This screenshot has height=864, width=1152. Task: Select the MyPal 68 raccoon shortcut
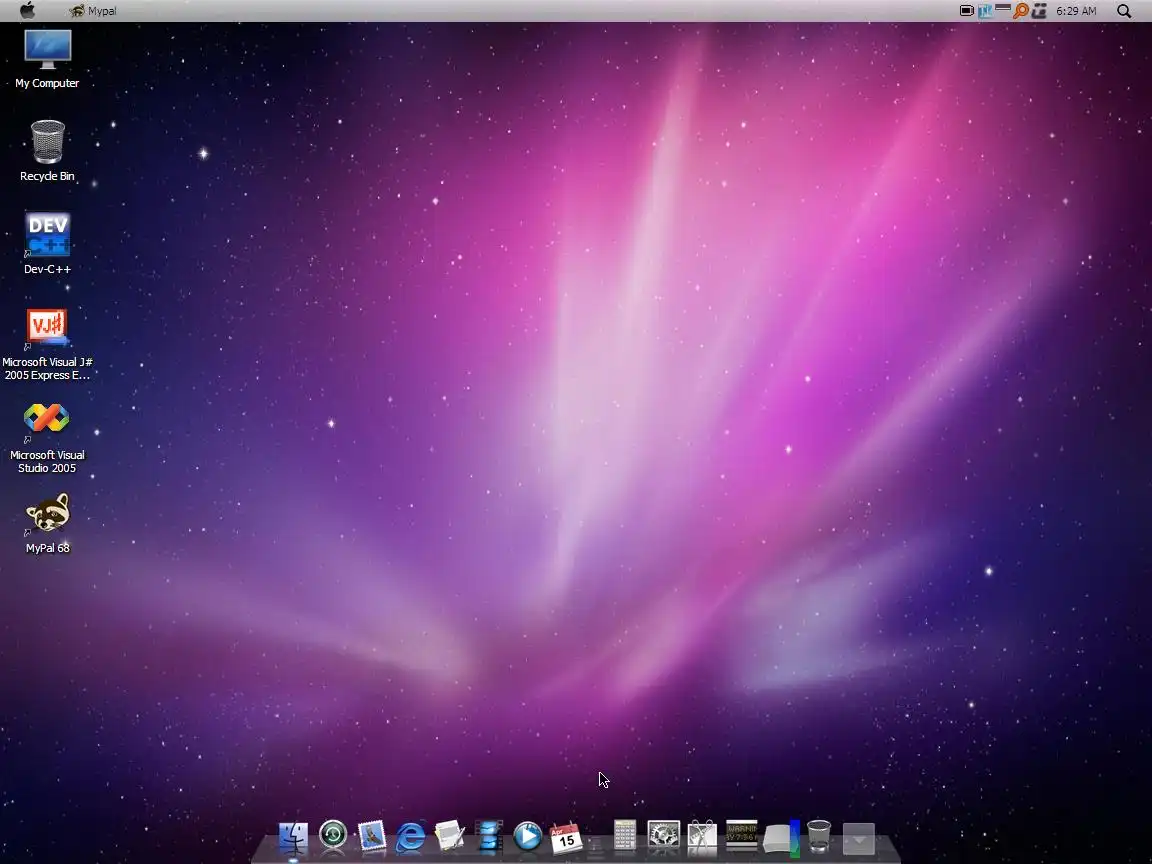(47, 513)
